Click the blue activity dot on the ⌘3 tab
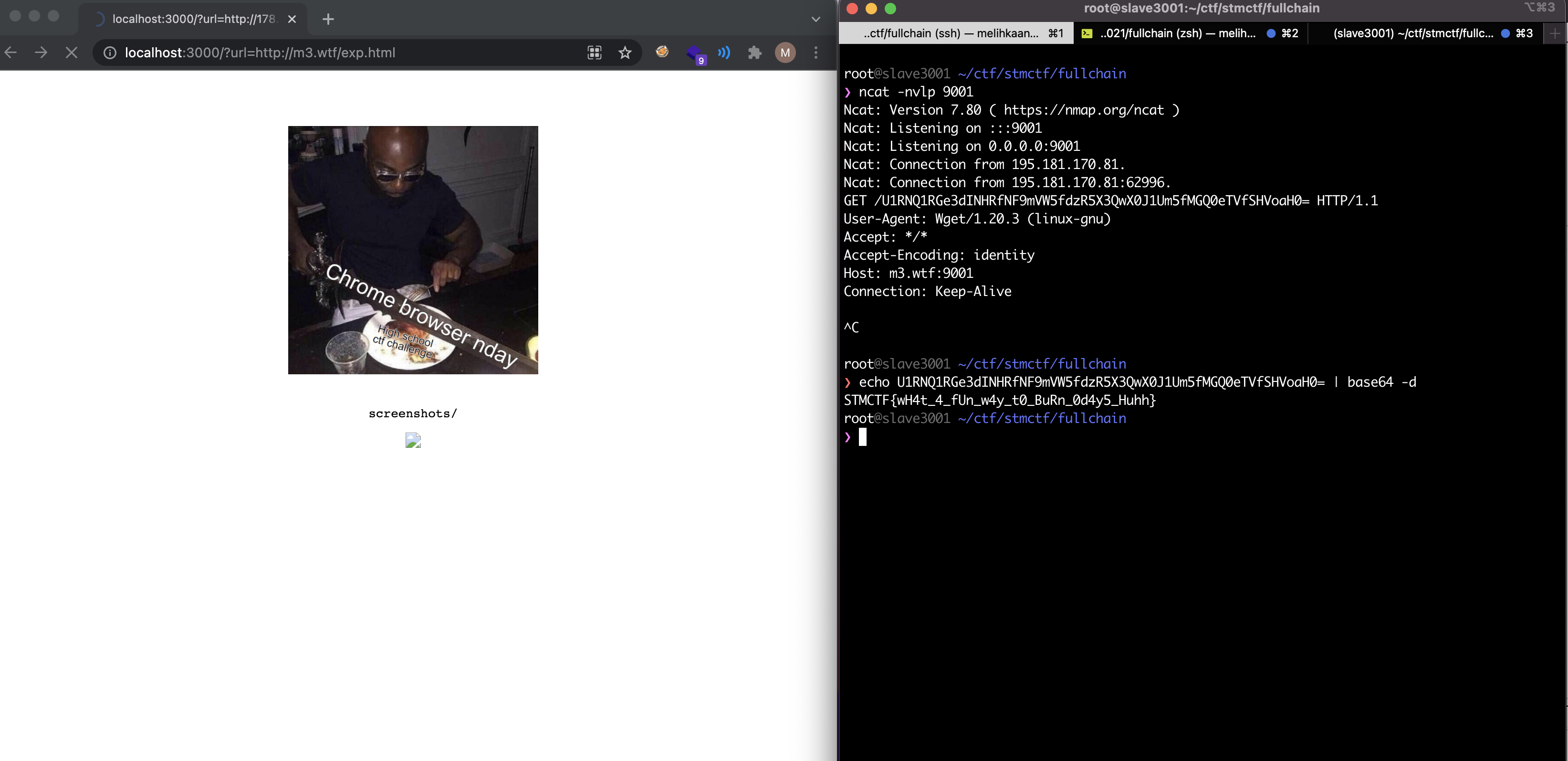The image size is (1568, 761). pos(1505,33)
